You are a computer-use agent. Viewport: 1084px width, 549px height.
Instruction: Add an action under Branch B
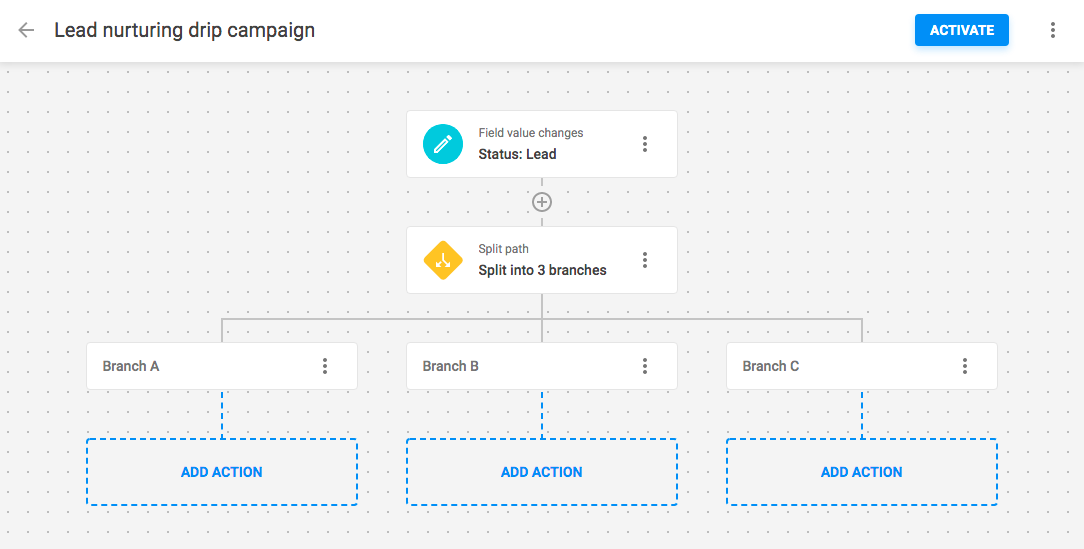(x=542, y=472)
